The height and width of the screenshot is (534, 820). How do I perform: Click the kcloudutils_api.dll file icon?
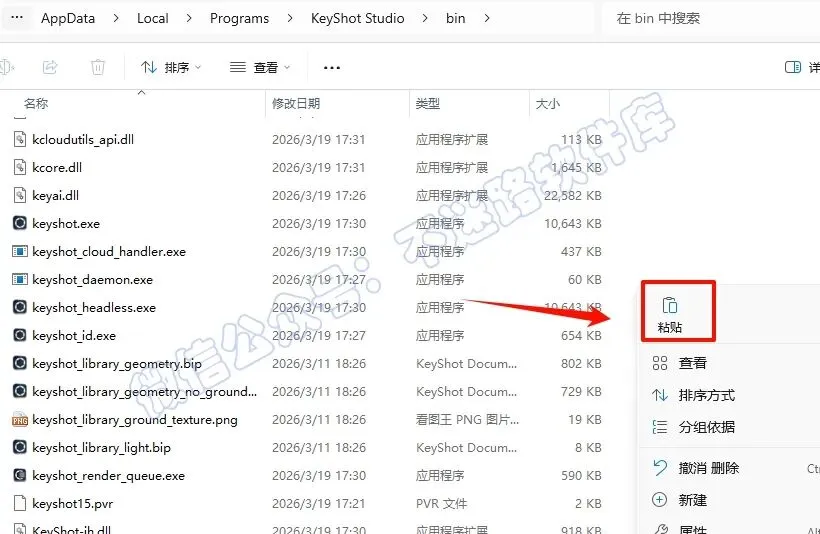click(x=19, y=139)
